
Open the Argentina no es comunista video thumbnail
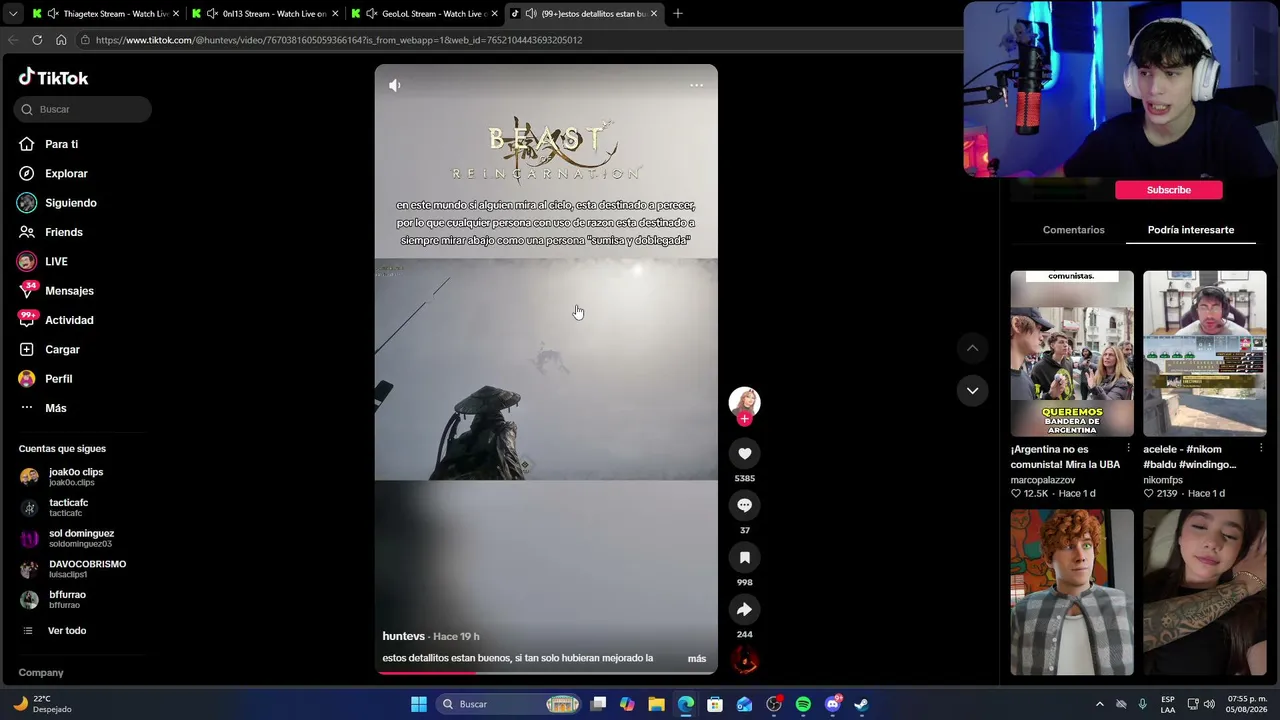tap(1072, 354)
